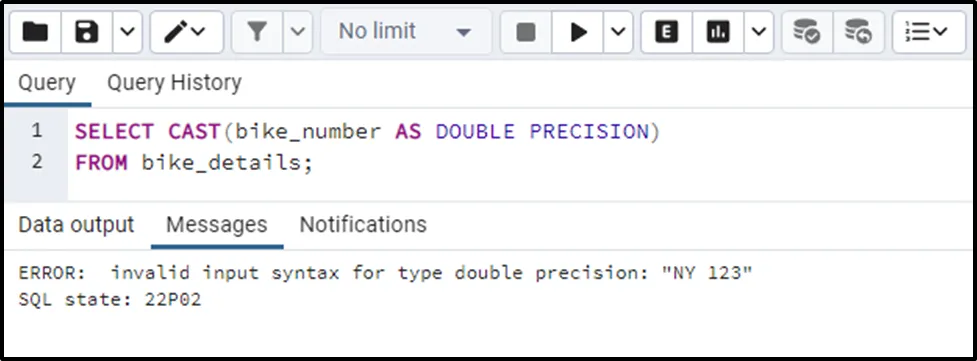Viewport: 977px width, 361px height.
Task: Run Explain Analyze chart icon
Action: [x=718, y=31]
